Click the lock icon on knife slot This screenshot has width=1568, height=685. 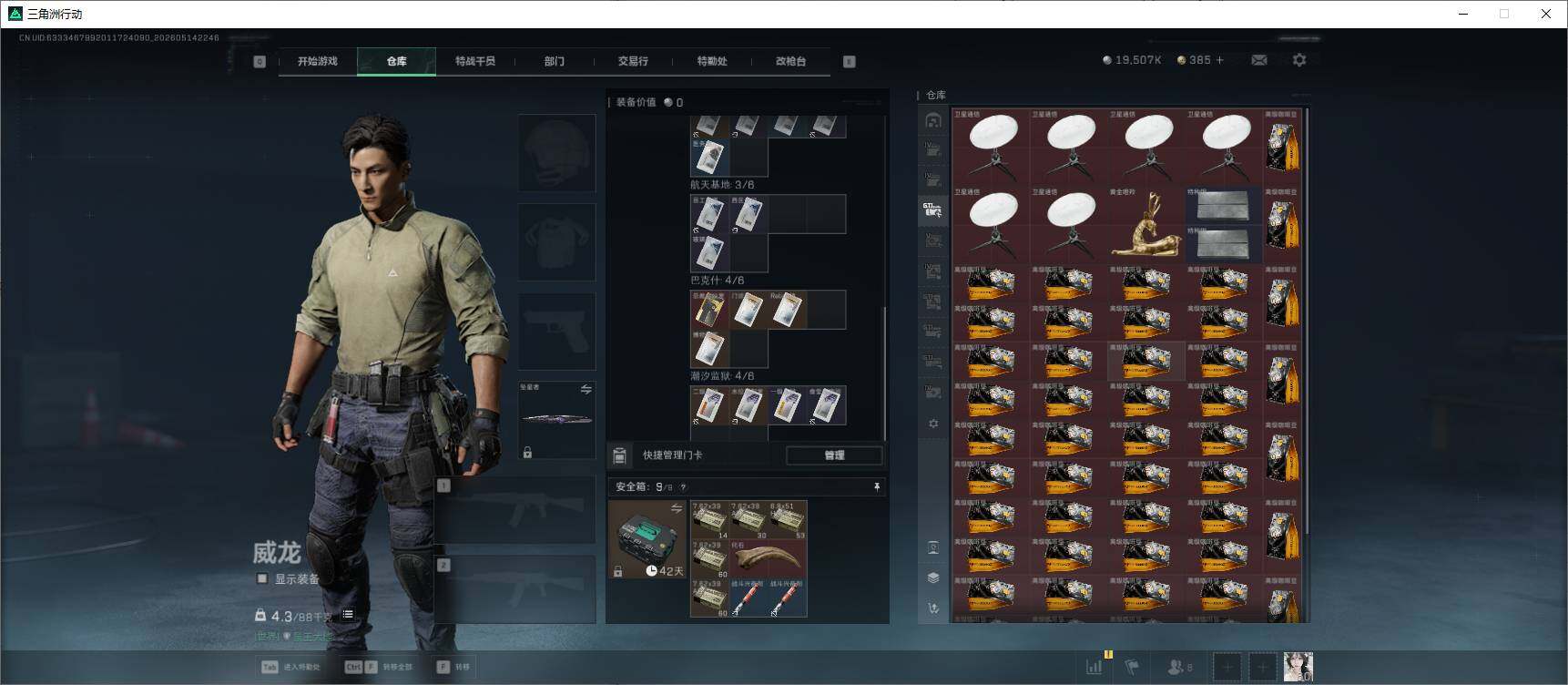coord(527,452)
